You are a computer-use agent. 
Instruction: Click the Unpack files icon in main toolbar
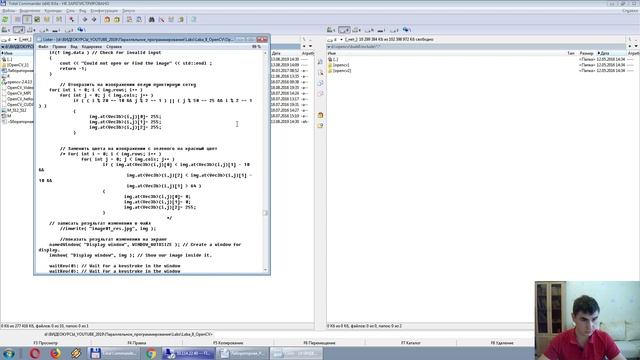pos(117,19)
